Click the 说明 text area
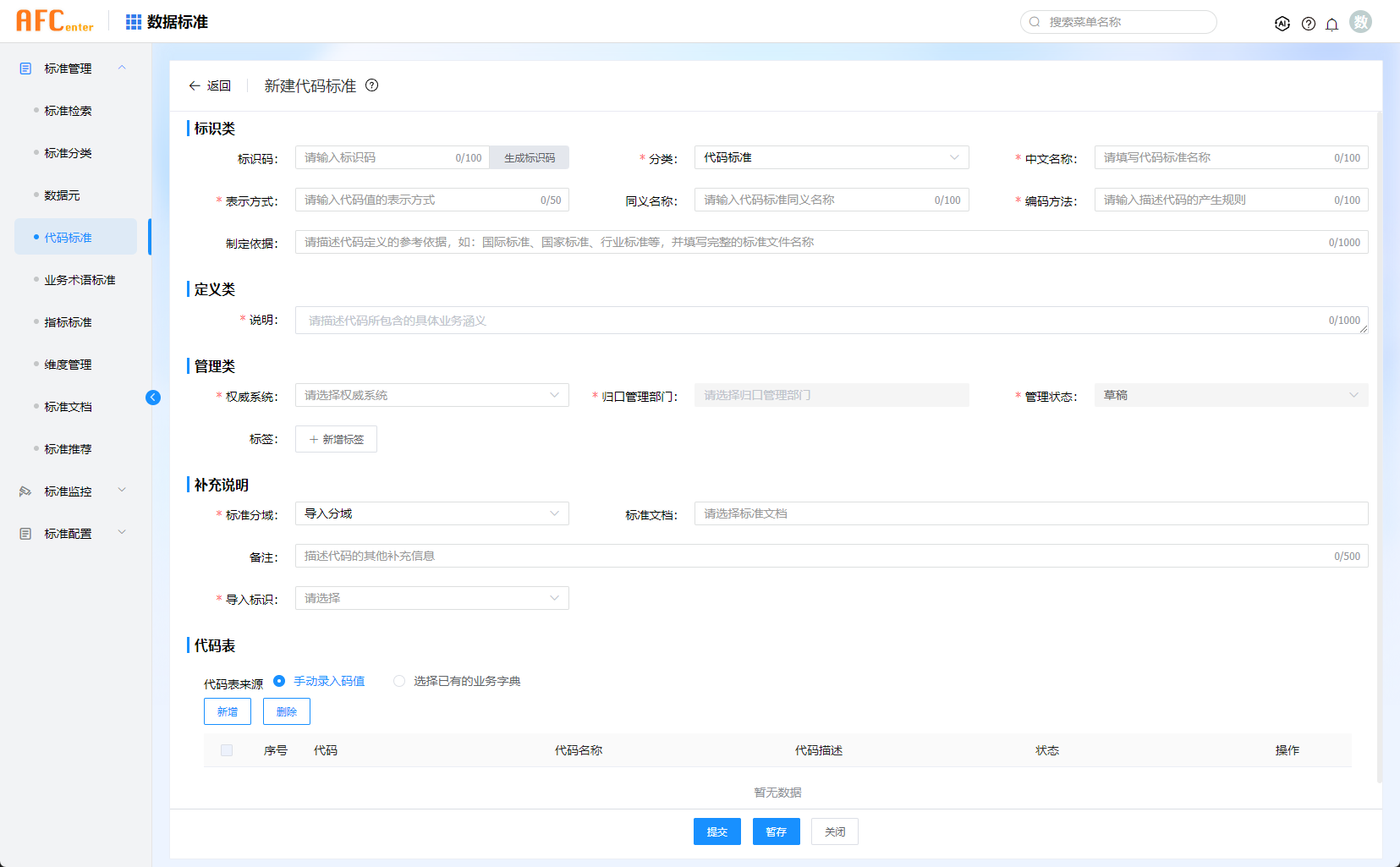1400x867 pixels. [832, 320]
